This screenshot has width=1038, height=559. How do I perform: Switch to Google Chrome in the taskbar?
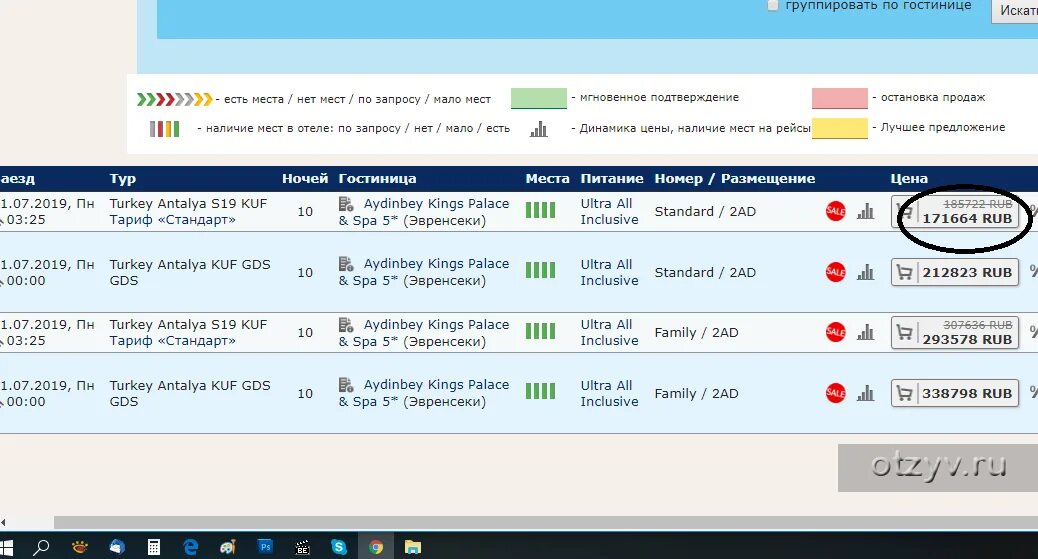click(376, 547)
